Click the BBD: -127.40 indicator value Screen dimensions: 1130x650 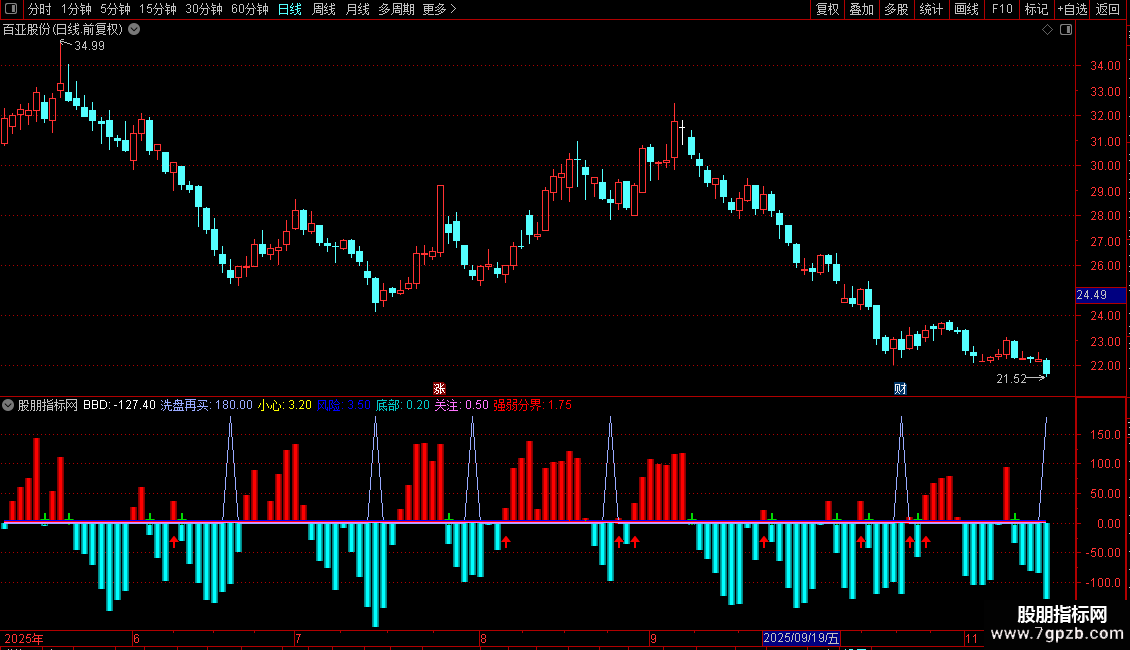tap(119, 405)
